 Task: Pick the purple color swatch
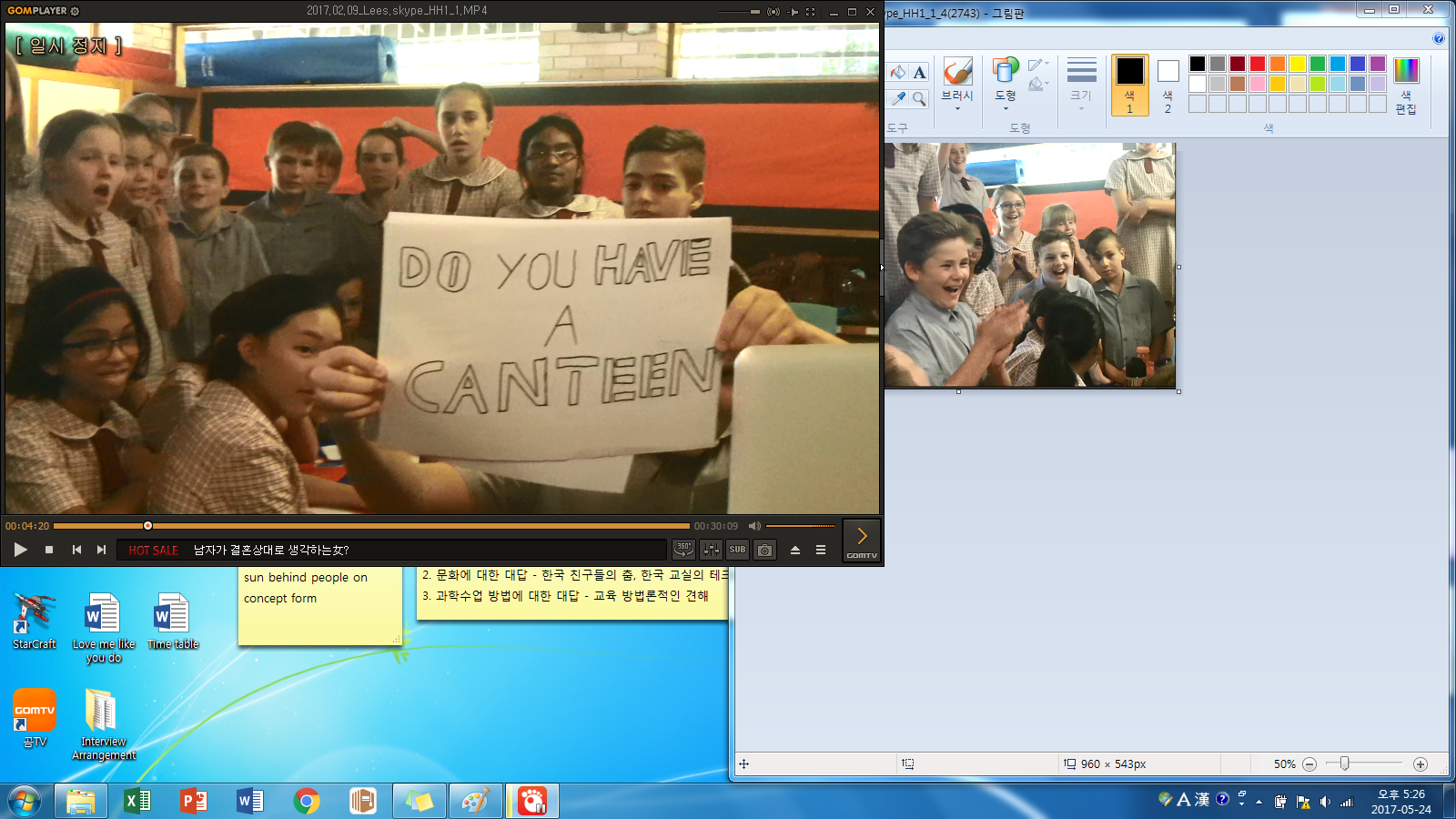(1378, 64)
